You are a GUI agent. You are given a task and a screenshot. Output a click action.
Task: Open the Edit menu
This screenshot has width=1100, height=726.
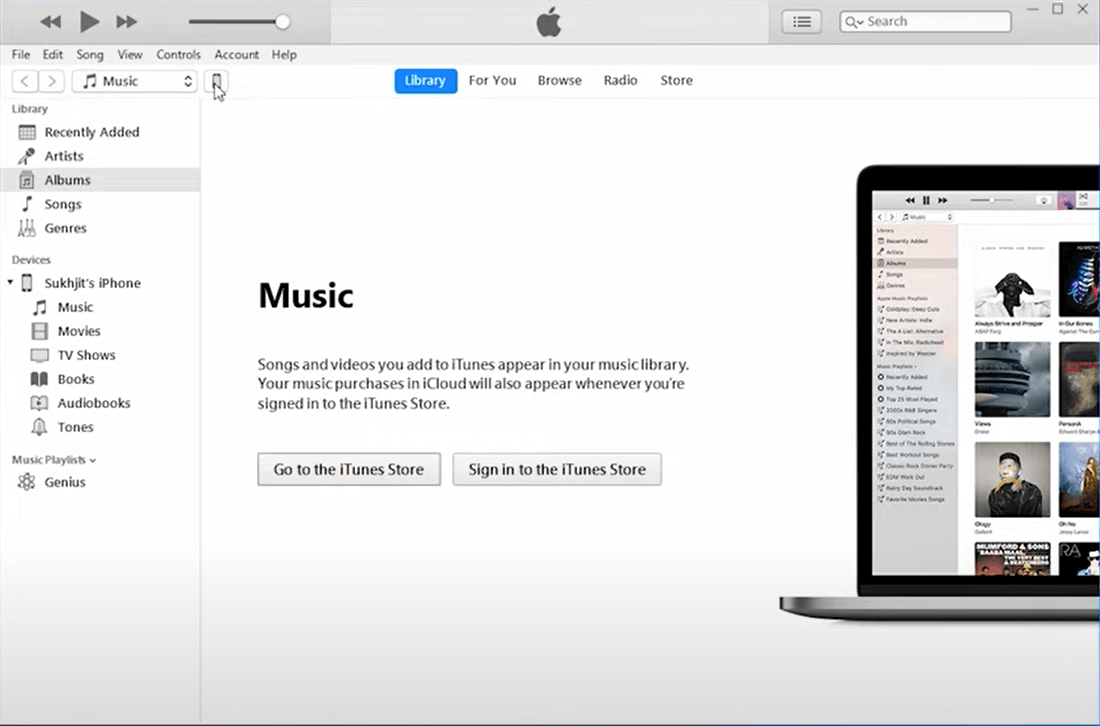coord(53,54)
